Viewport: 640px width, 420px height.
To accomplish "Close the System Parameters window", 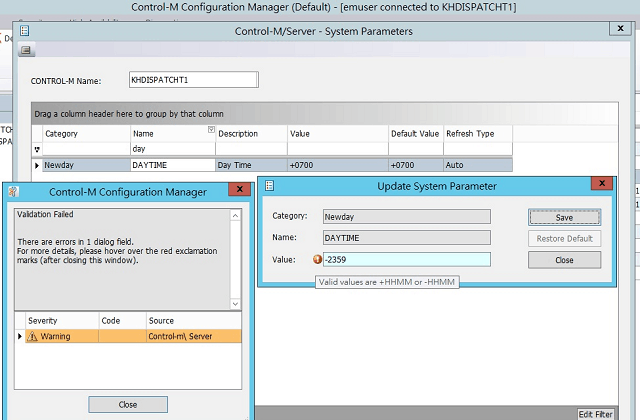I will [620, 28].
